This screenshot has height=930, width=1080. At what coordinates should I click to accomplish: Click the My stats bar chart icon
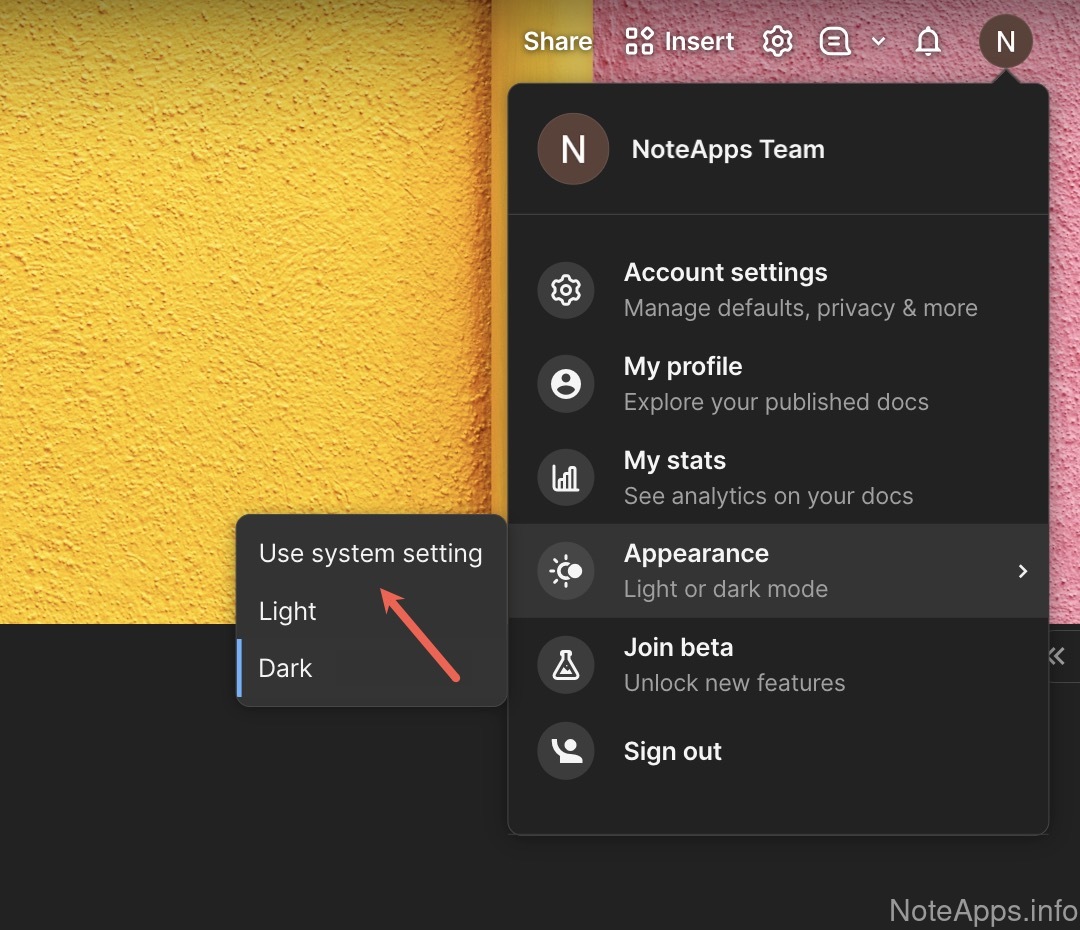tap(566, 478)
